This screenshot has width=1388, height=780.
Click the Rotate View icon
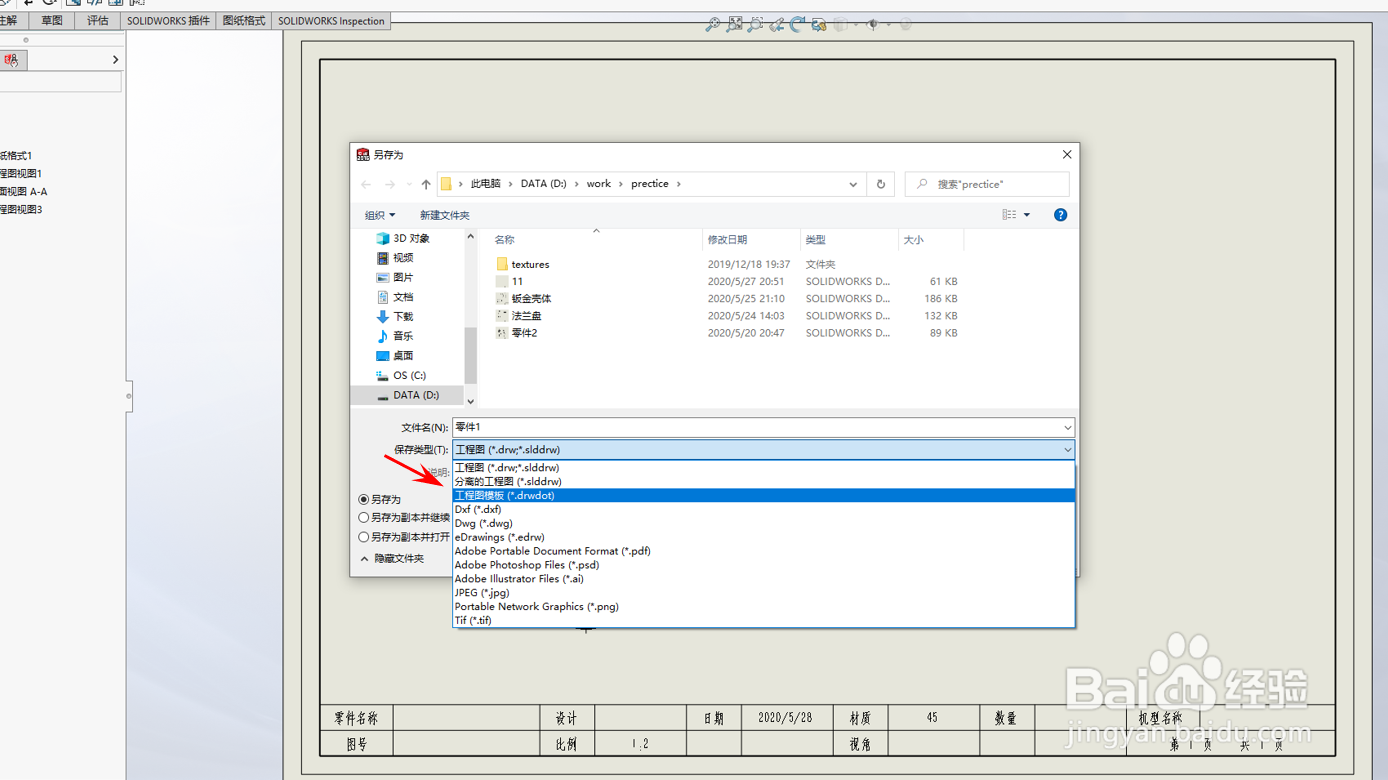coord(796,24)
